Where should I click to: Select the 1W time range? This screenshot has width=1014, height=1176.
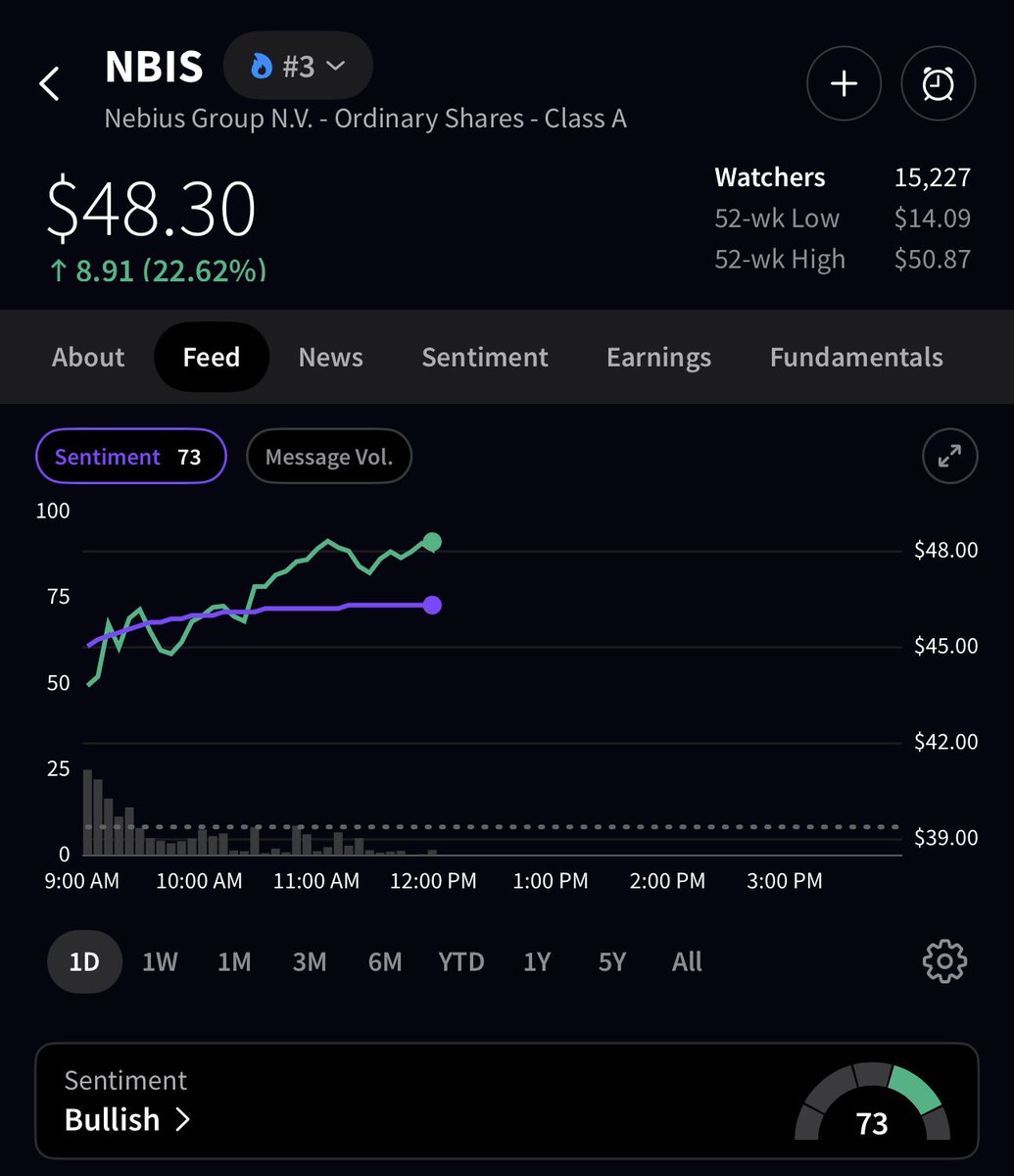click(x=160, y=961)
